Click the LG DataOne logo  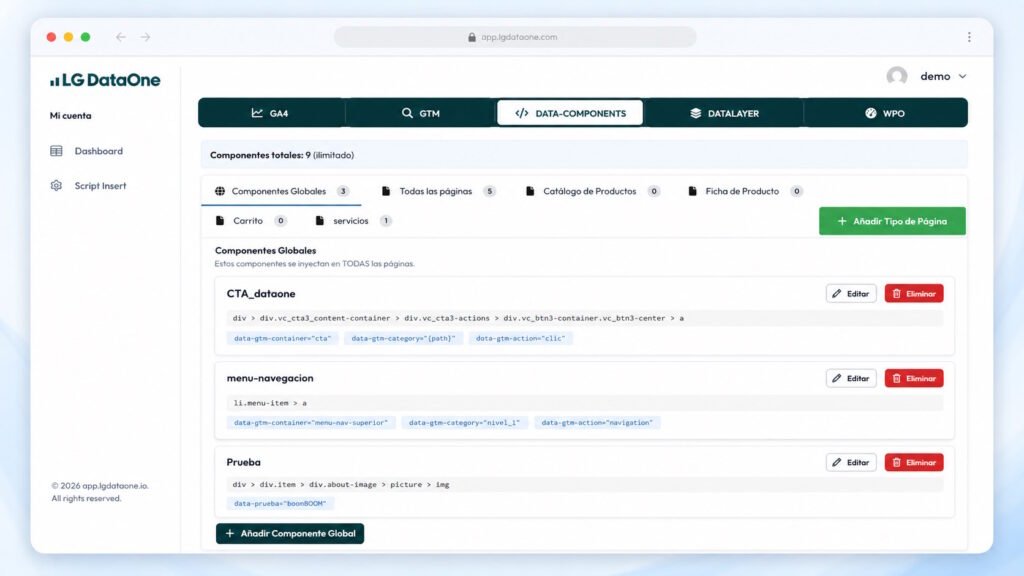(x=105, y=80)
